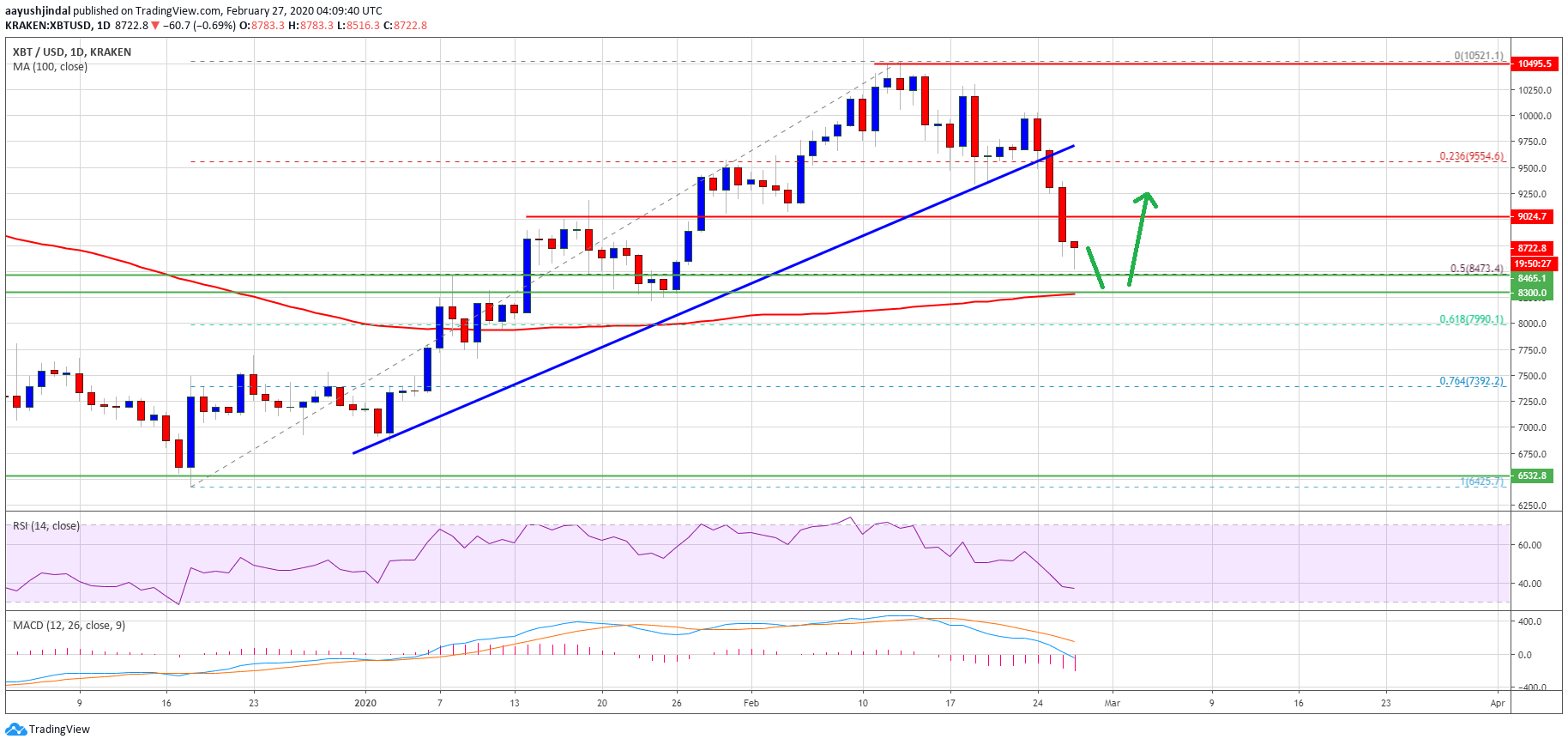Click the O:8783.3 open value
Image resolution: width=1568 pixels, height=745 pixels.
[262, 26]
